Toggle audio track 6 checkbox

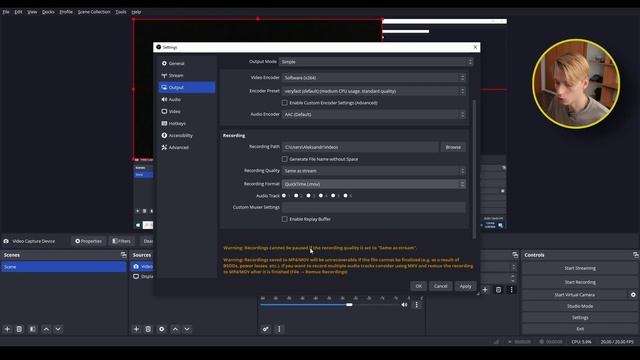[345, 196]
